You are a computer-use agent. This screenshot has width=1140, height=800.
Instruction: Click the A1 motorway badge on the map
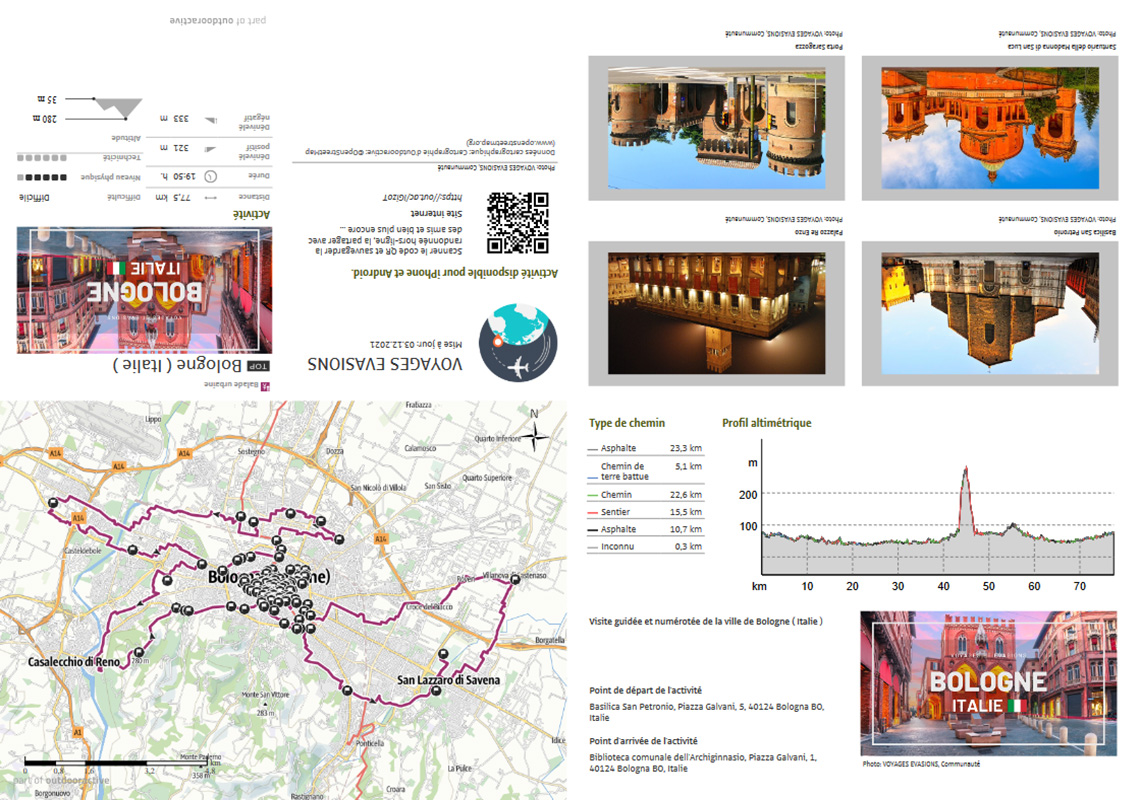(x=78, y=732)
